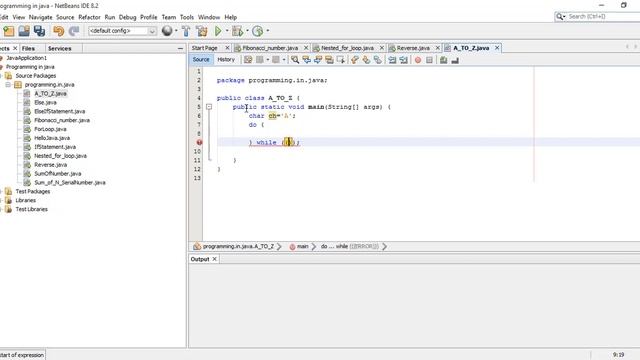Click the Clean and Build Project icon
This screenshot has height=360, width=640.
(x=202, y=31)
